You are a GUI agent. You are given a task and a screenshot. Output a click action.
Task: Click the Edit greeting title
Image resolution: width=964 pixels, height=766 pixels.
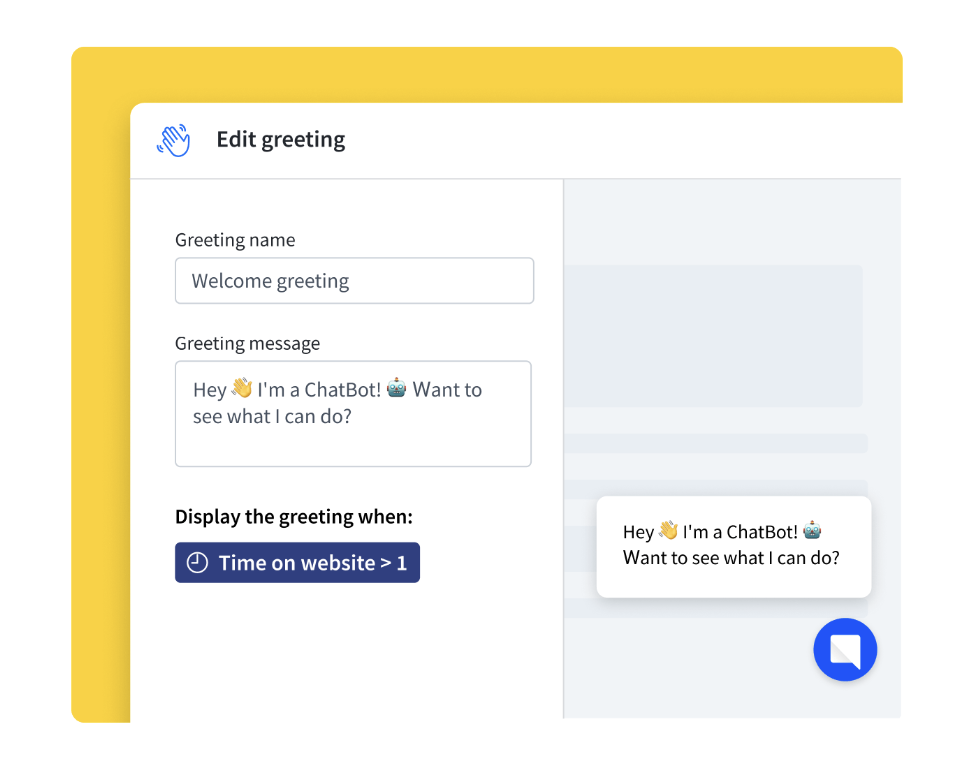coord(281,140)
